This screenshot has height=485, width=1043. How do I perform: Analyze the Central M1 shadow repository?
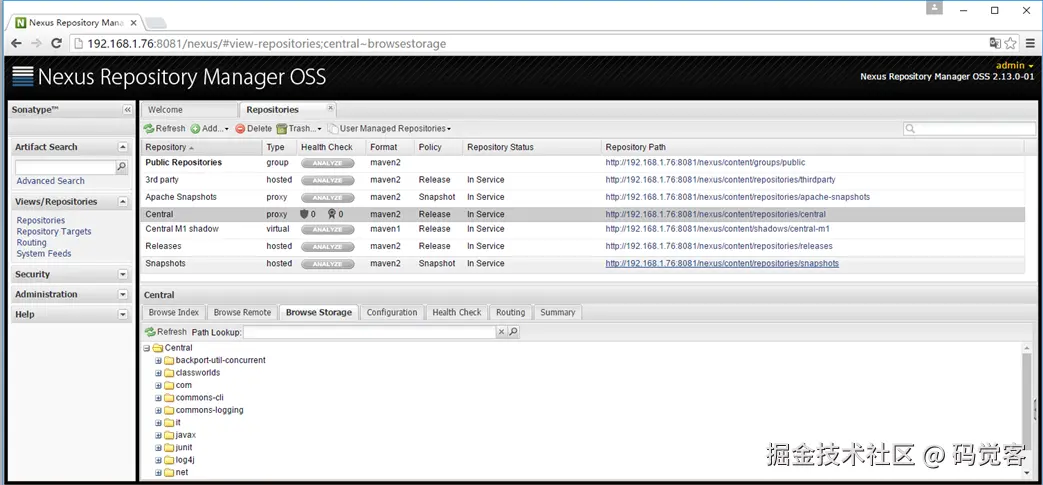click(x=327, y=230)
